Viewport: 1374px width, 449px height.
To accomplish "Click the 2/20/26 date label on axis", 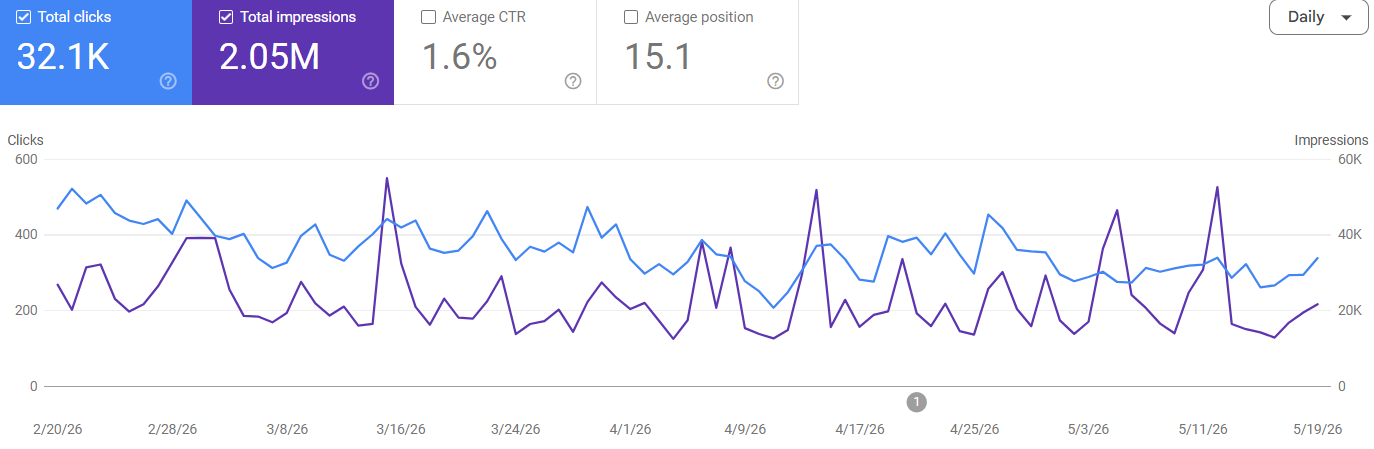I will [x=58, y=429].
